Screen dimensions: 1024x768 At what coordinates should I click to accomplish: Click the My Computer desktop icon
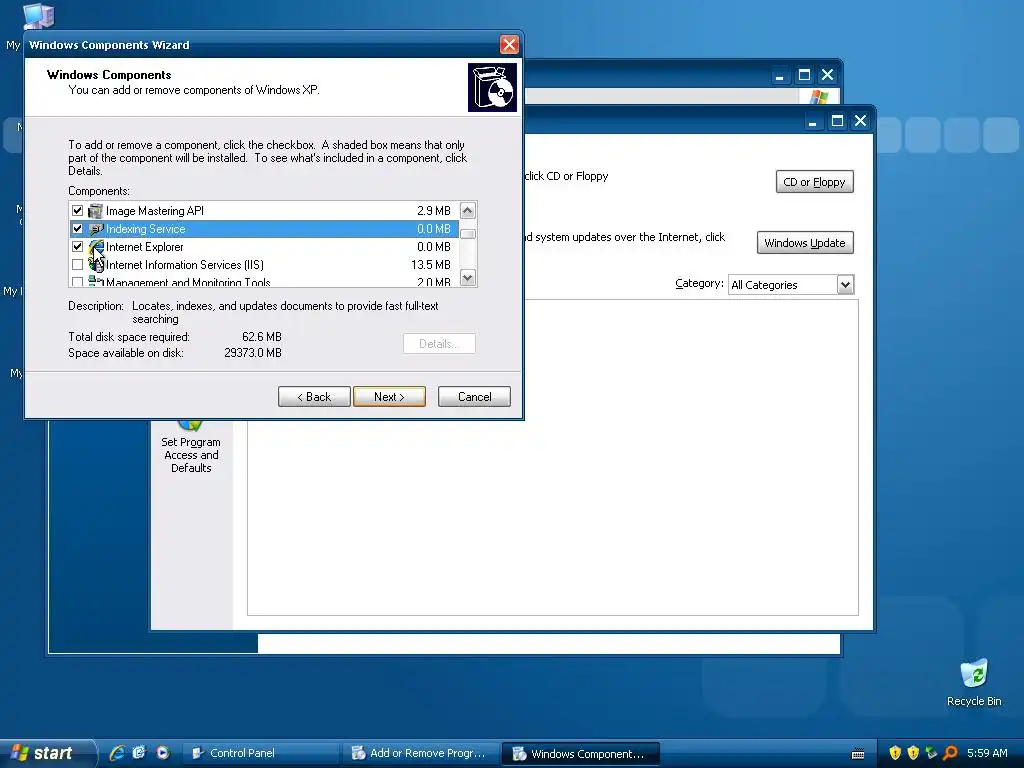[x=37, y=16]
